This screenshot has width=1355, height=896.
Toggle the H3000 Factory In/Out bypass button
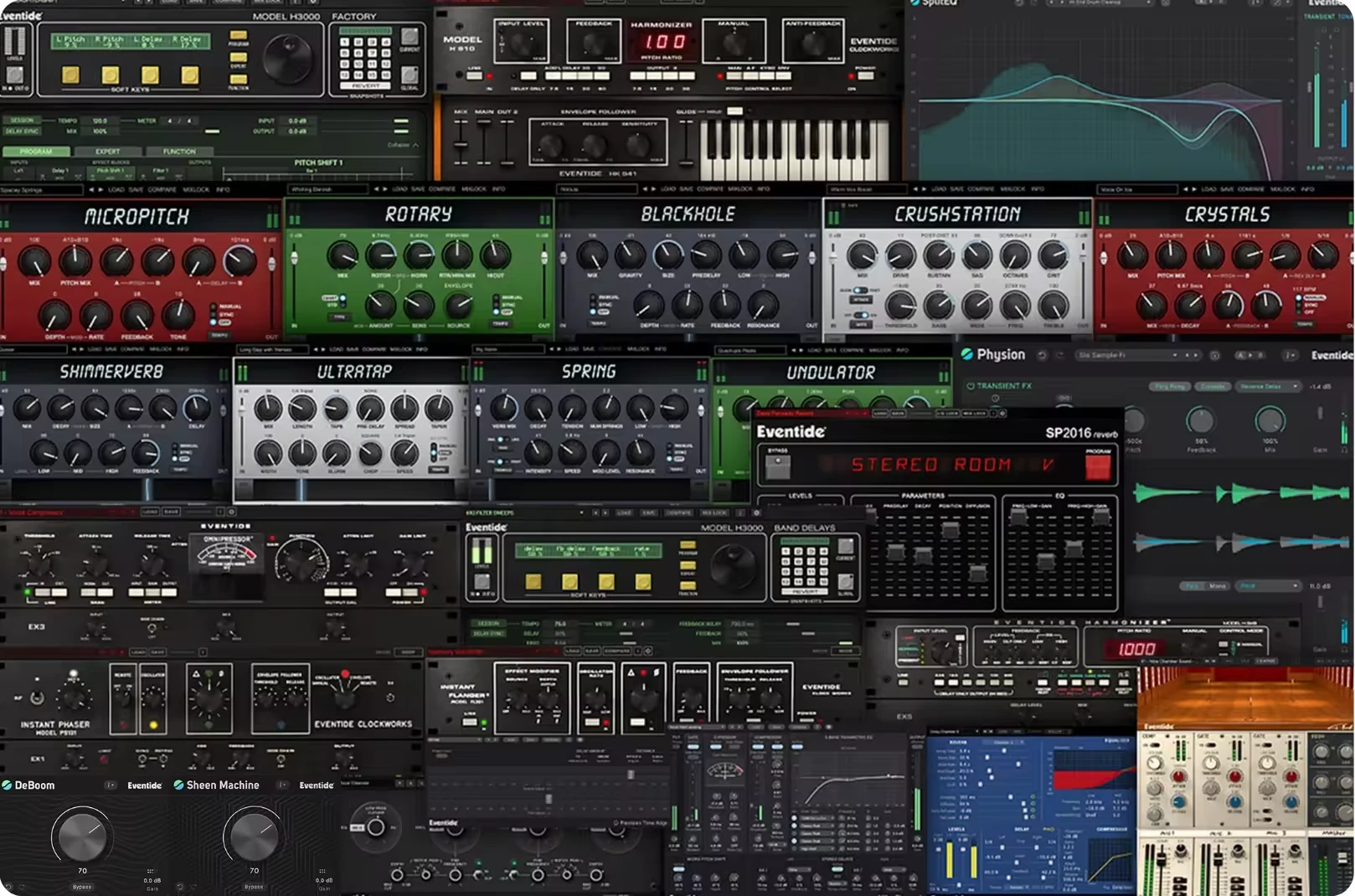point(14,76)
